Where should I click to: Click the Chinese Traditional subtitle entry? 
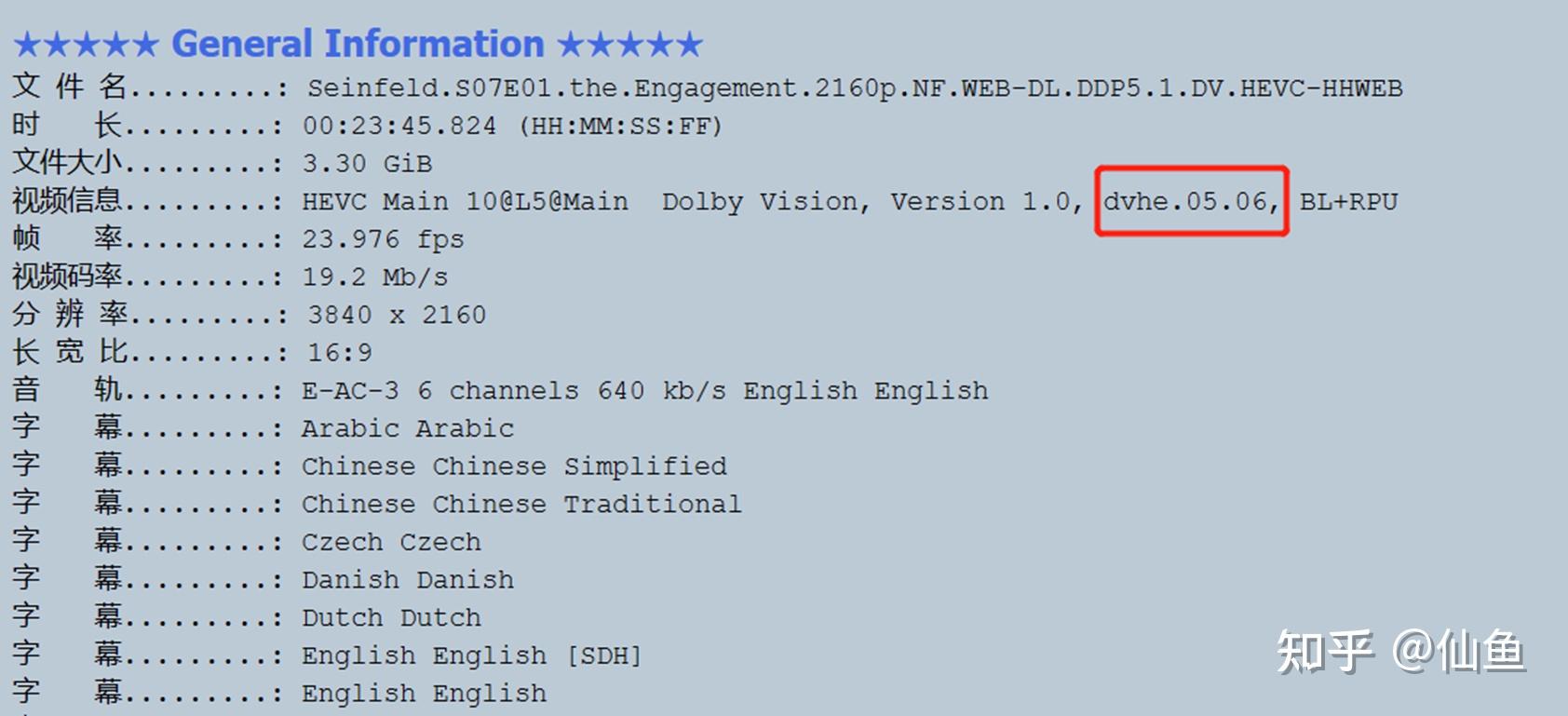(521, 505)
